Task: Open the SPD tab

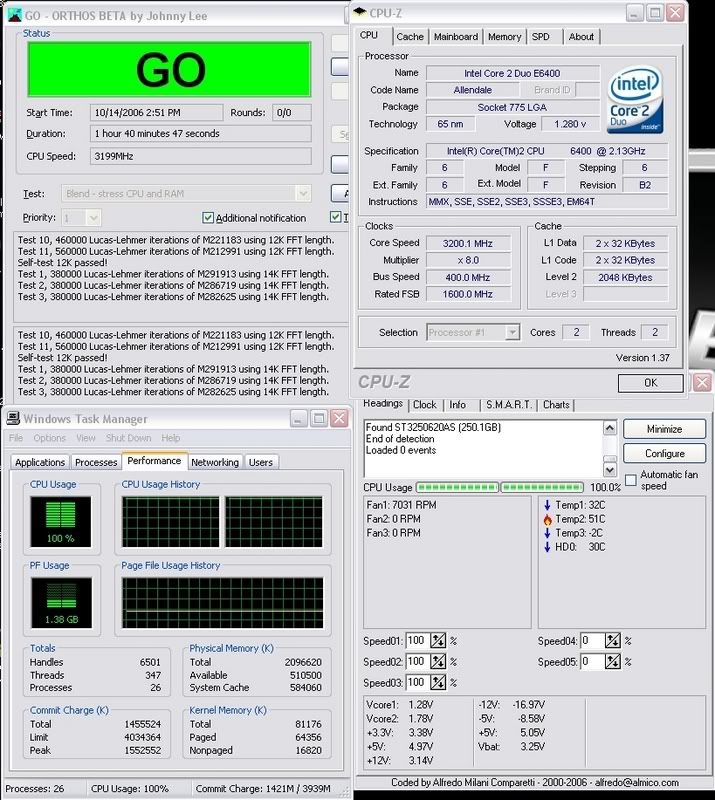Action: 540,37
